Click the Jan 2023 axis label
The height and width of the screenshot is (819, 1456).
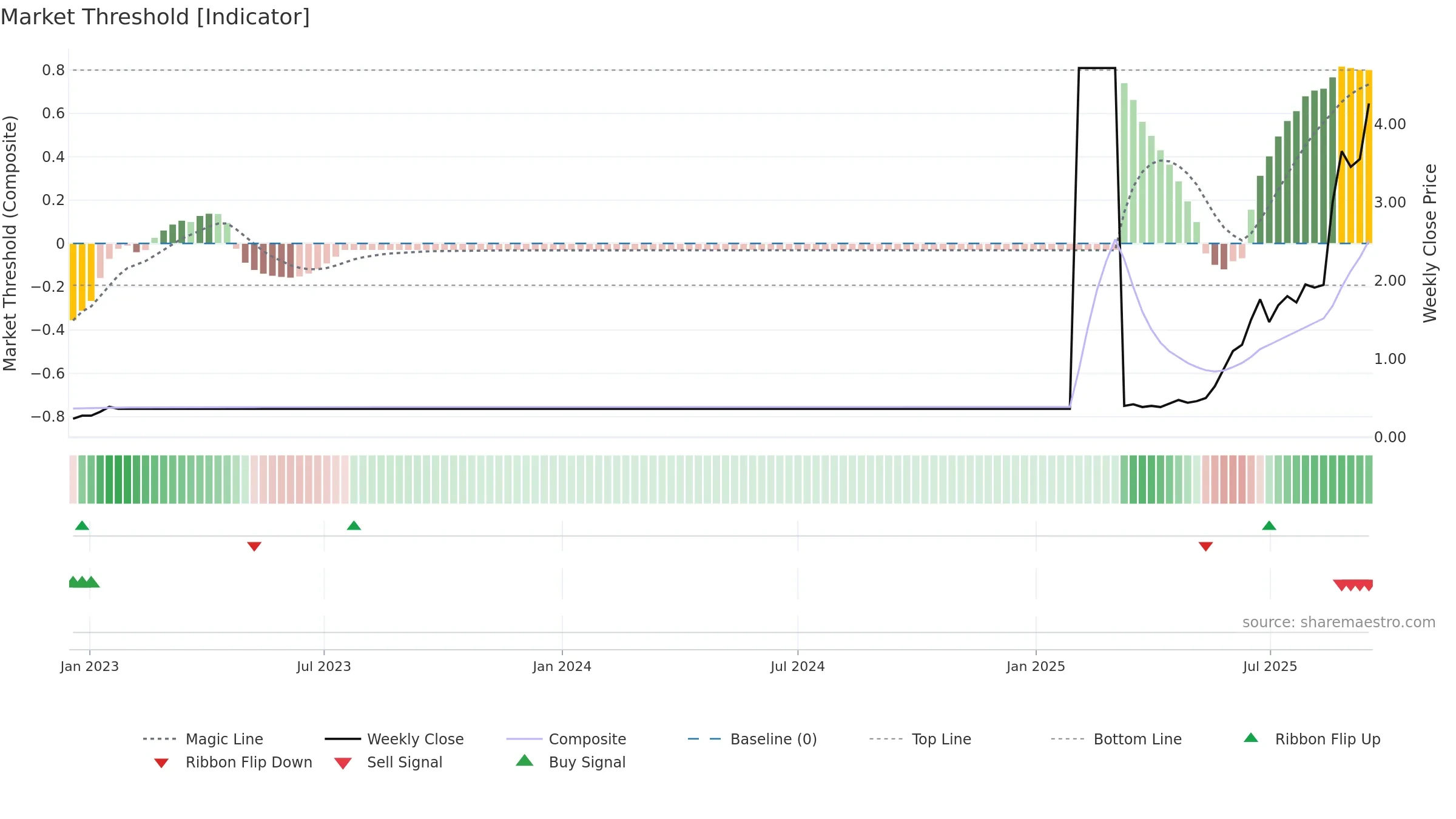point(90,666)
